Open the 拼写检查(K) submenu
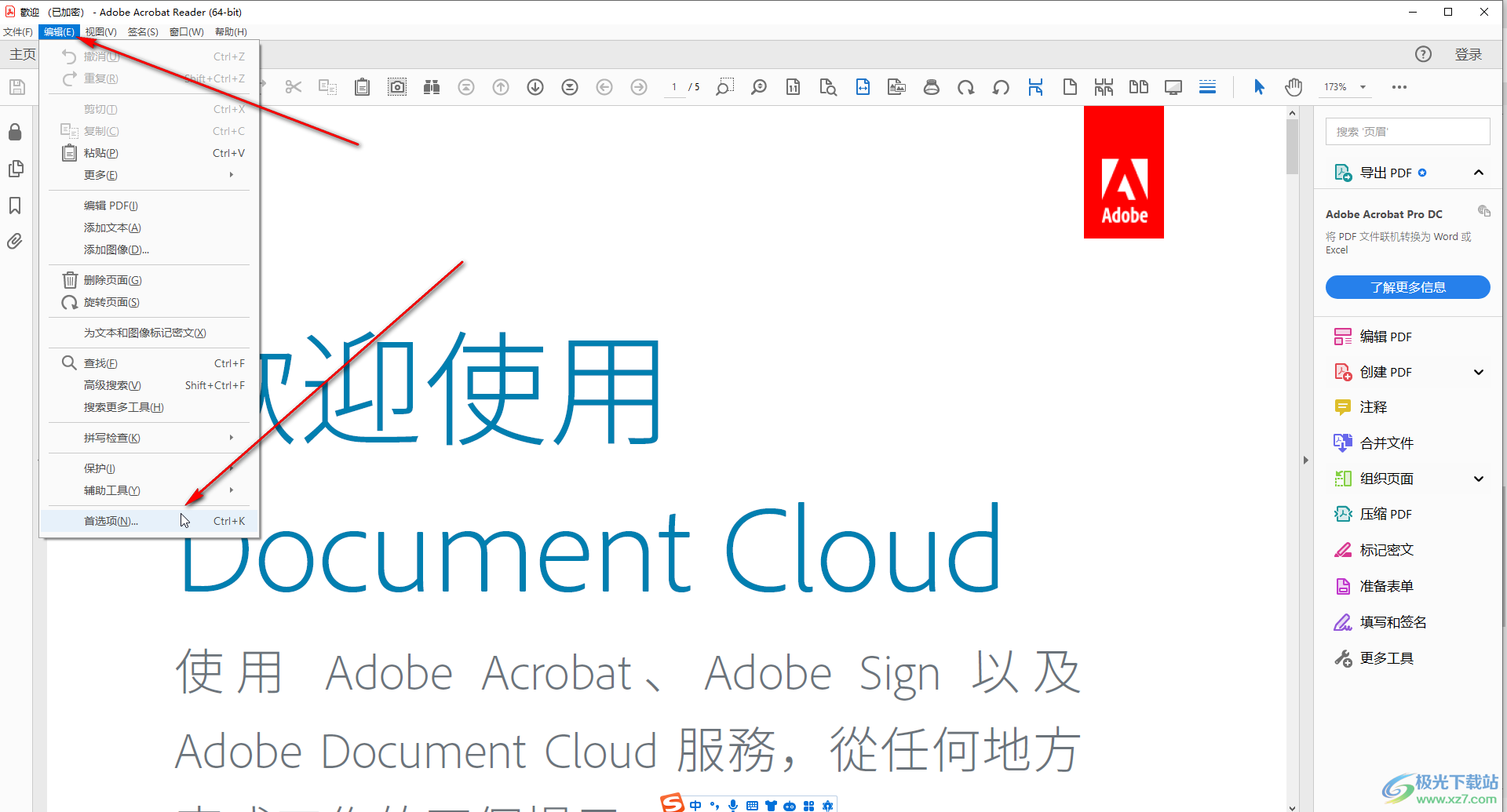This screenshot has height=812, width=1507. [148, 438]
